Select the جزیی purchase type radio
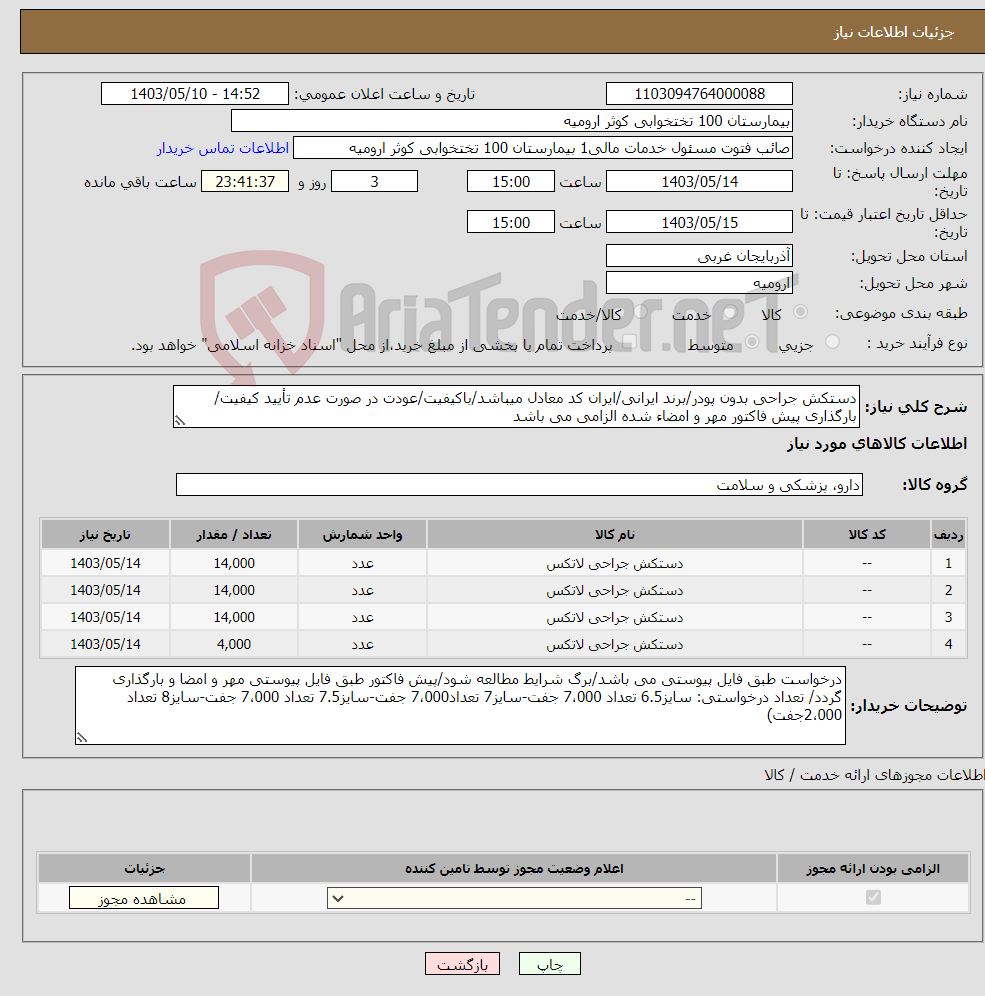Screen dimensions: 985x996 tap(832, 342)
